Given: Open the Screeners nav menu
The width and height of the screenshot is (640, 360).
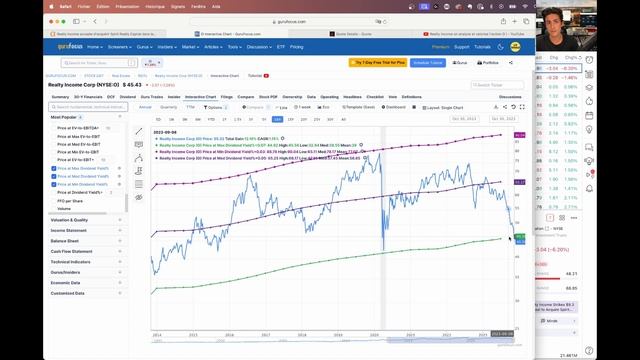Looking at the screenshot, I should (119, 47).
